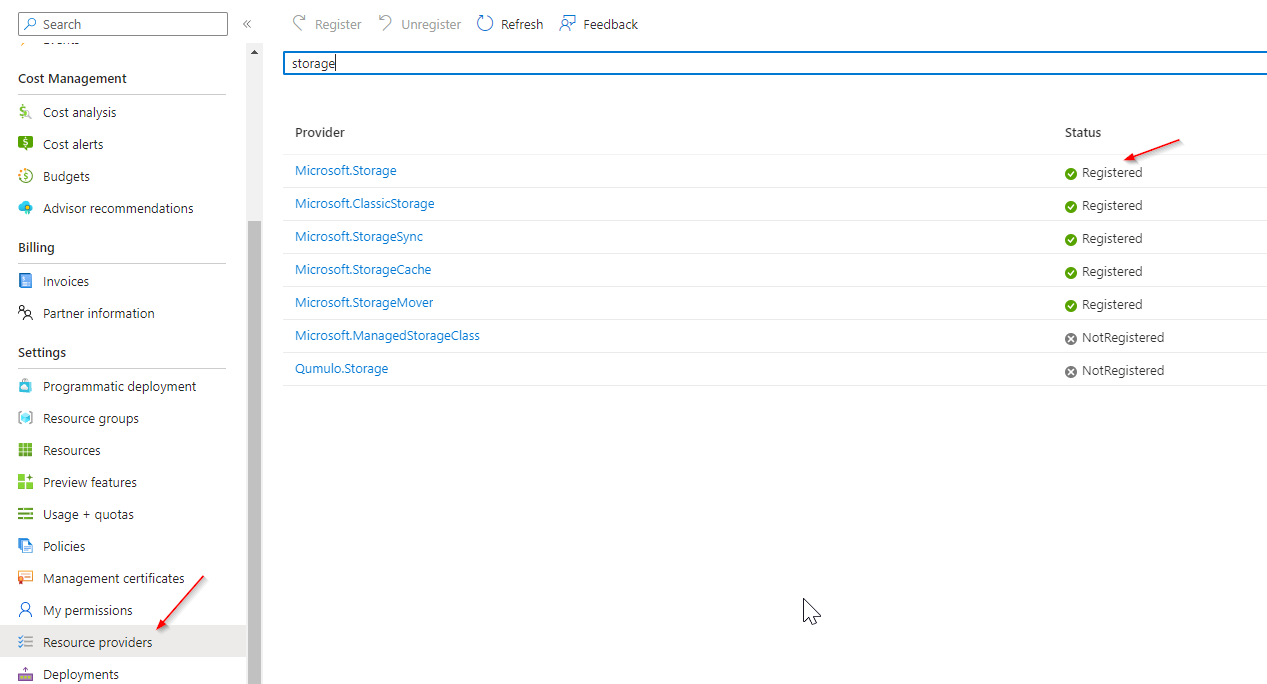Click the Provider column header
This screenshot has height=684, width=1267.
320,132
